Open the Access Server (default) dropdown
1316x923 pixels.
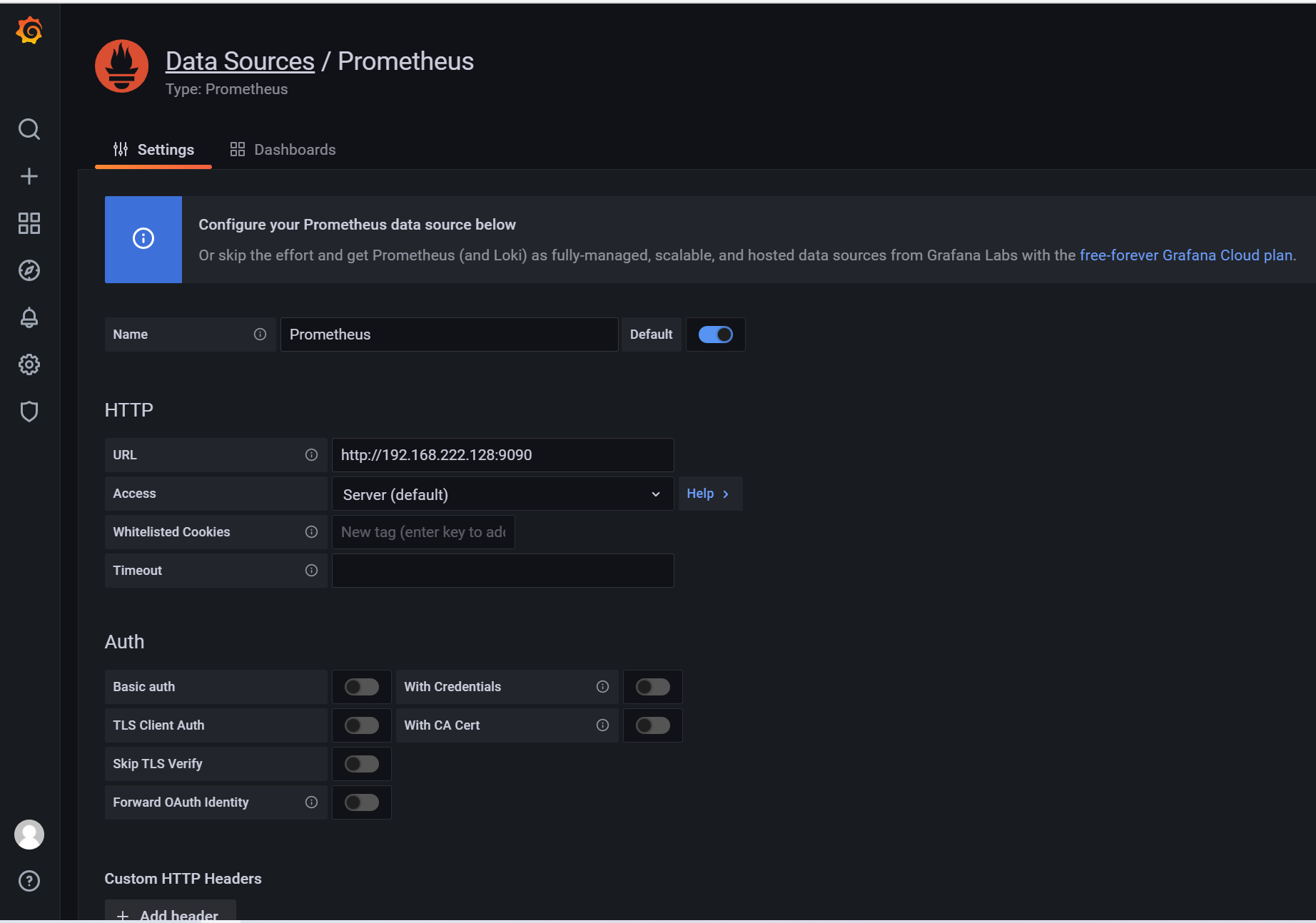coord(503,494)
